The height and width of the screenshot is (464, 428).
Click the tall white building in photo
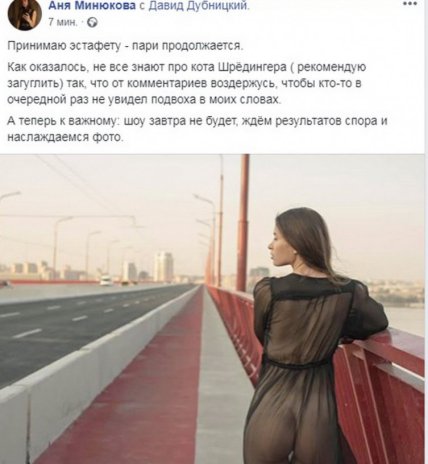(163, 266)
